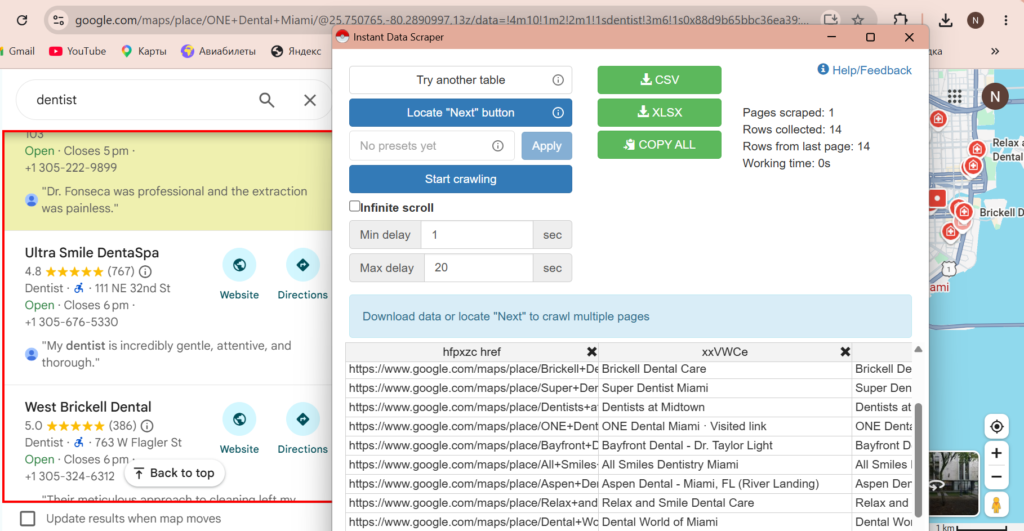Click the hfpxzc href column header
The image size is (1024, 531).
tap(472, 351)
